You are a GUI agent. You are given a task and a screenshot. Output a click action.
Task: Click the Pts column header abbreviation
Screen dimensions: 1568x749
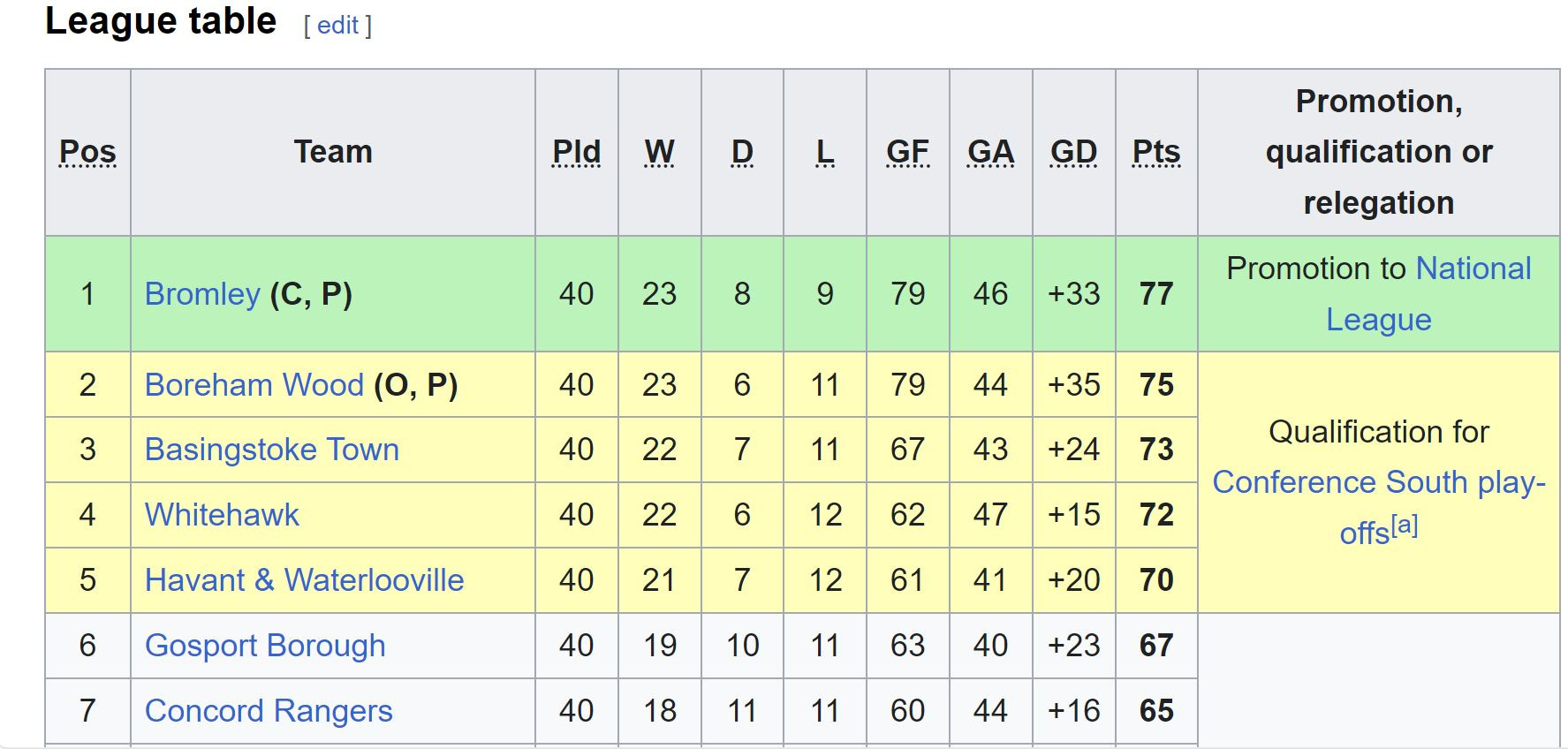click(x=1156, y=152)
